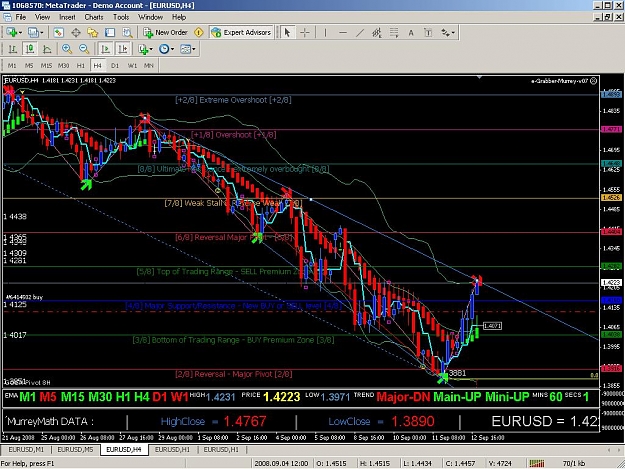Viewport: 625px width, 469px height.
Task: Open the Charts menu
Action: (x=94, y=17)
